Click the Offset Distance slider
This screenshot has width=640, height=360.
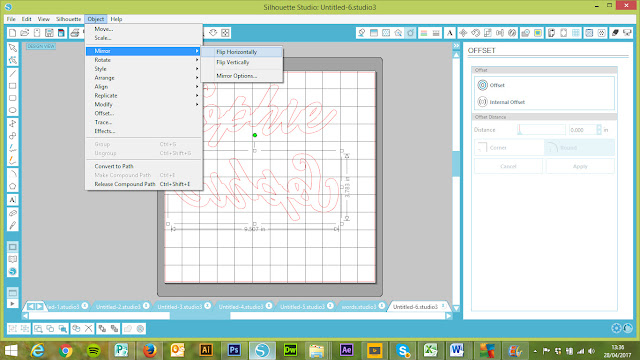(541, 130)
